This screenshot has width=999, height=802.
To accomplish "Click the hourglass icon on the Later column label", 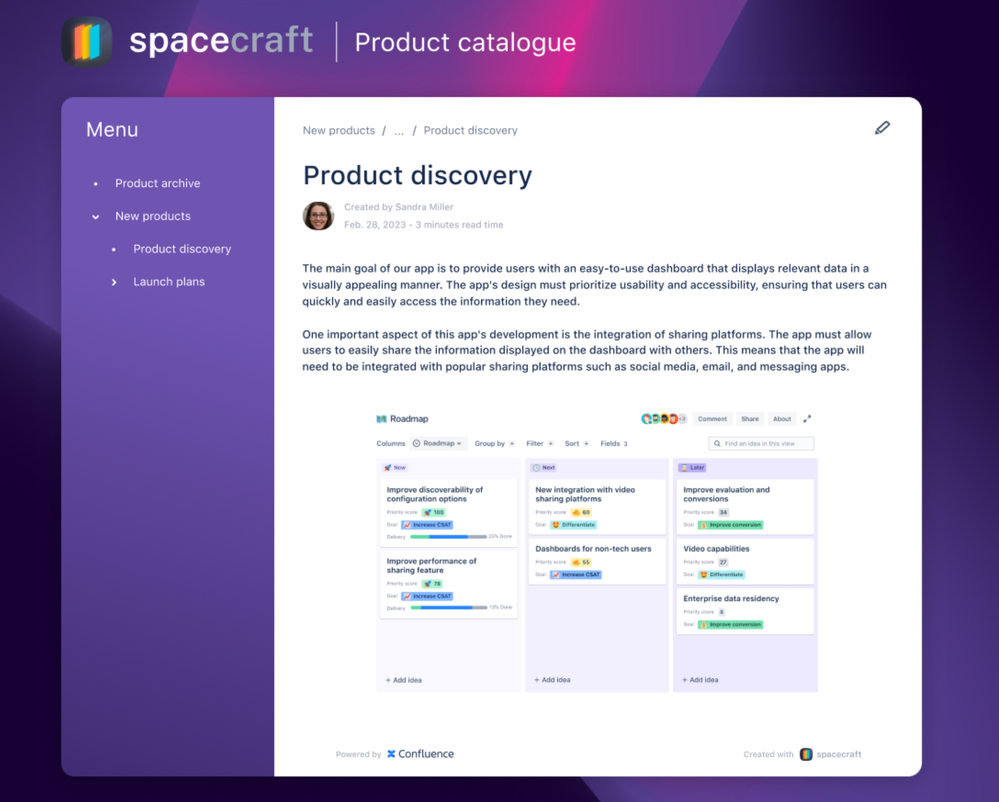I will click(684, 468).
